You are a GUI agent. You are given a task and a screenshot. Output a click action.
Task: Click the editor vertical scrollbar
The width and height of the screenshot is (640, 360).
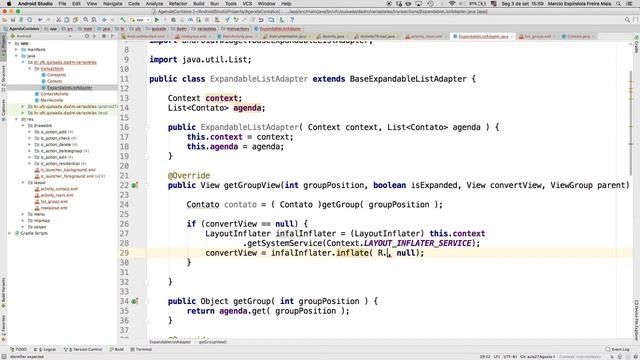[x=631, y=122]
